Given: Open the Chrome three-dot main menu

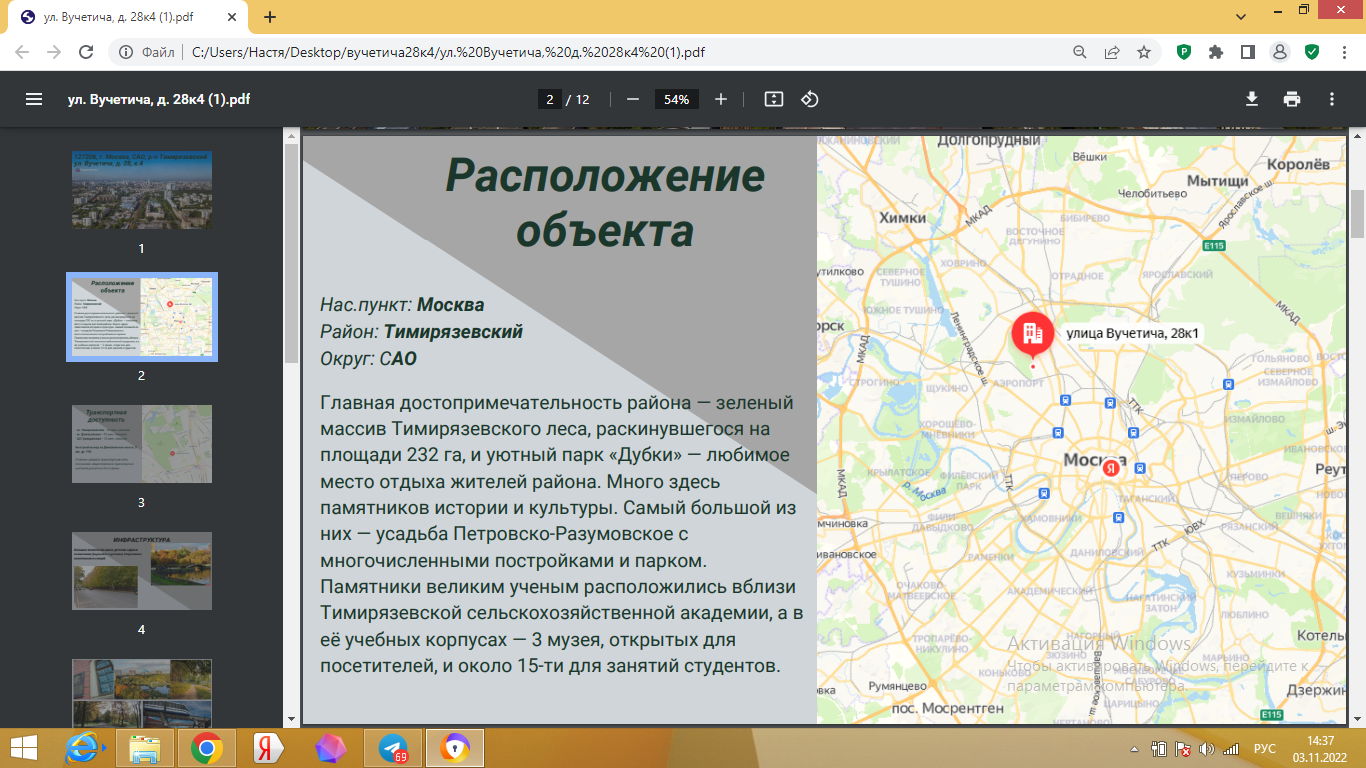Looking at the screenshot, I should [x=1343, y=52].
